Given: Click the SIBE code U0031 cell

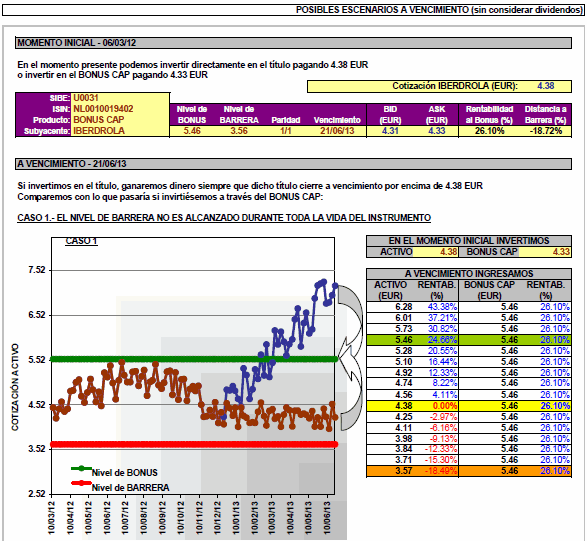Looking at the screenshot, I should (86, 98).
